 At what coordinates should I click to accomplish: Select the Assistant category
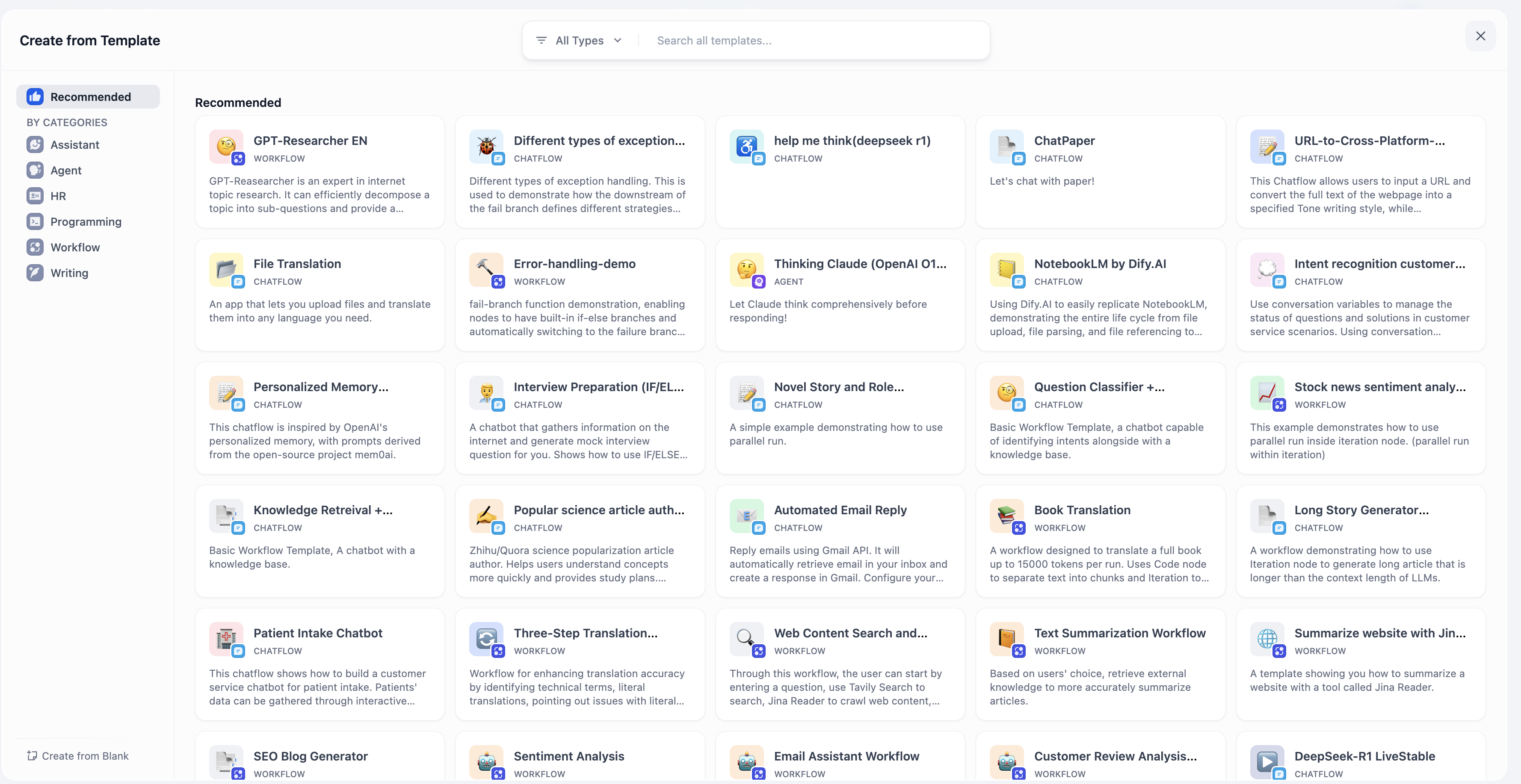tap(88, 144)
